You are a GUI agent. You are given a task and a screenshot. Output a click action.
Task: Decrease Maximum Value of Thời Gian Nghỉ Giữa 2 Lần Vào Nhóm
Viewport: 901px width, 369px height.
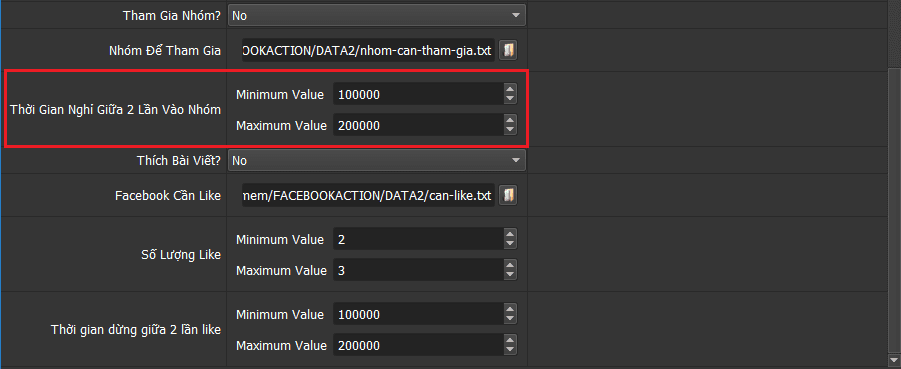510,130
